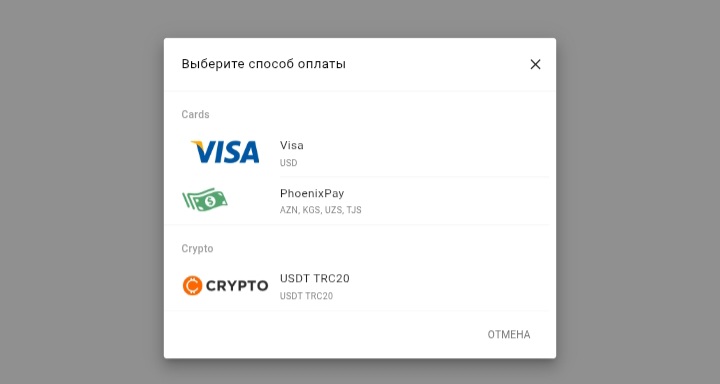Screen dimensions: 720x384
Task: Close the payment method dialog with X
Action: pyautogui.click(x=535, y=64)
